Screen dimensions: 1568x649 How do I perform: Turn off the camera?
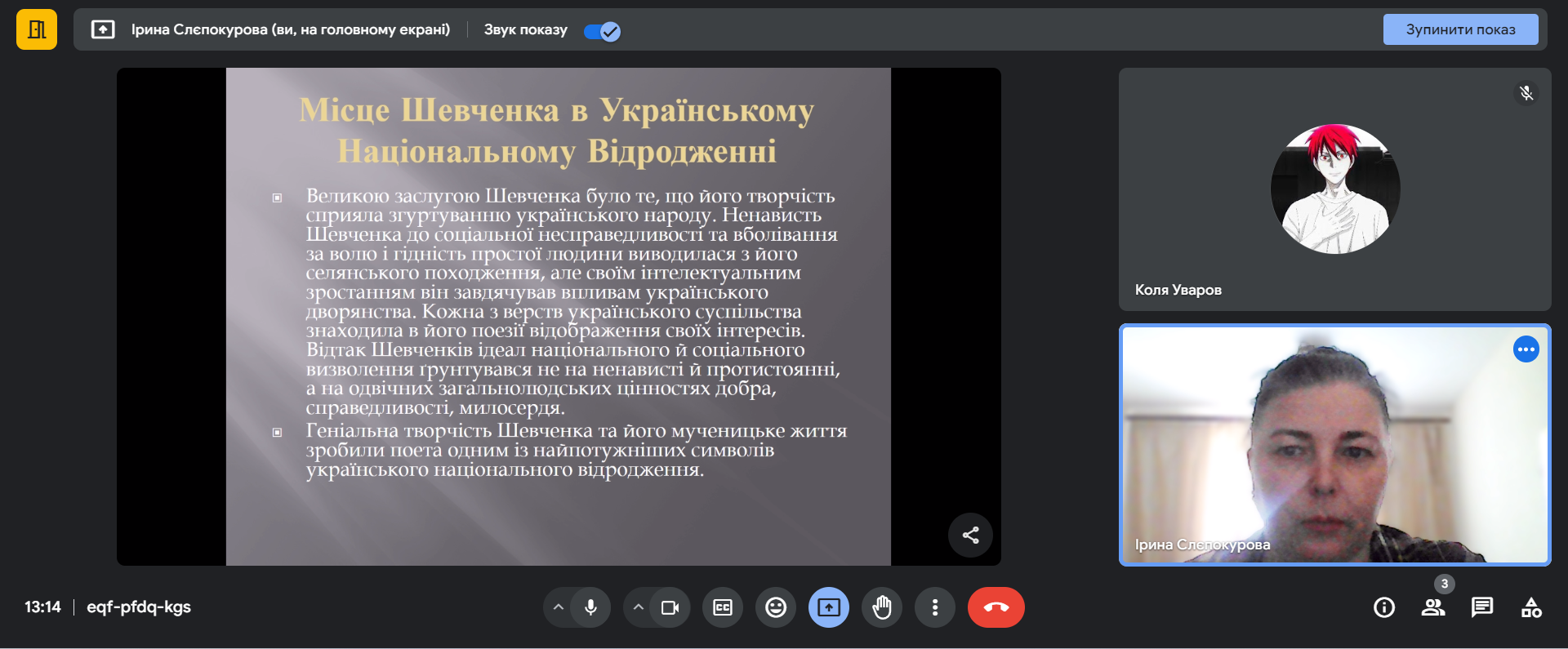(670, 607)
